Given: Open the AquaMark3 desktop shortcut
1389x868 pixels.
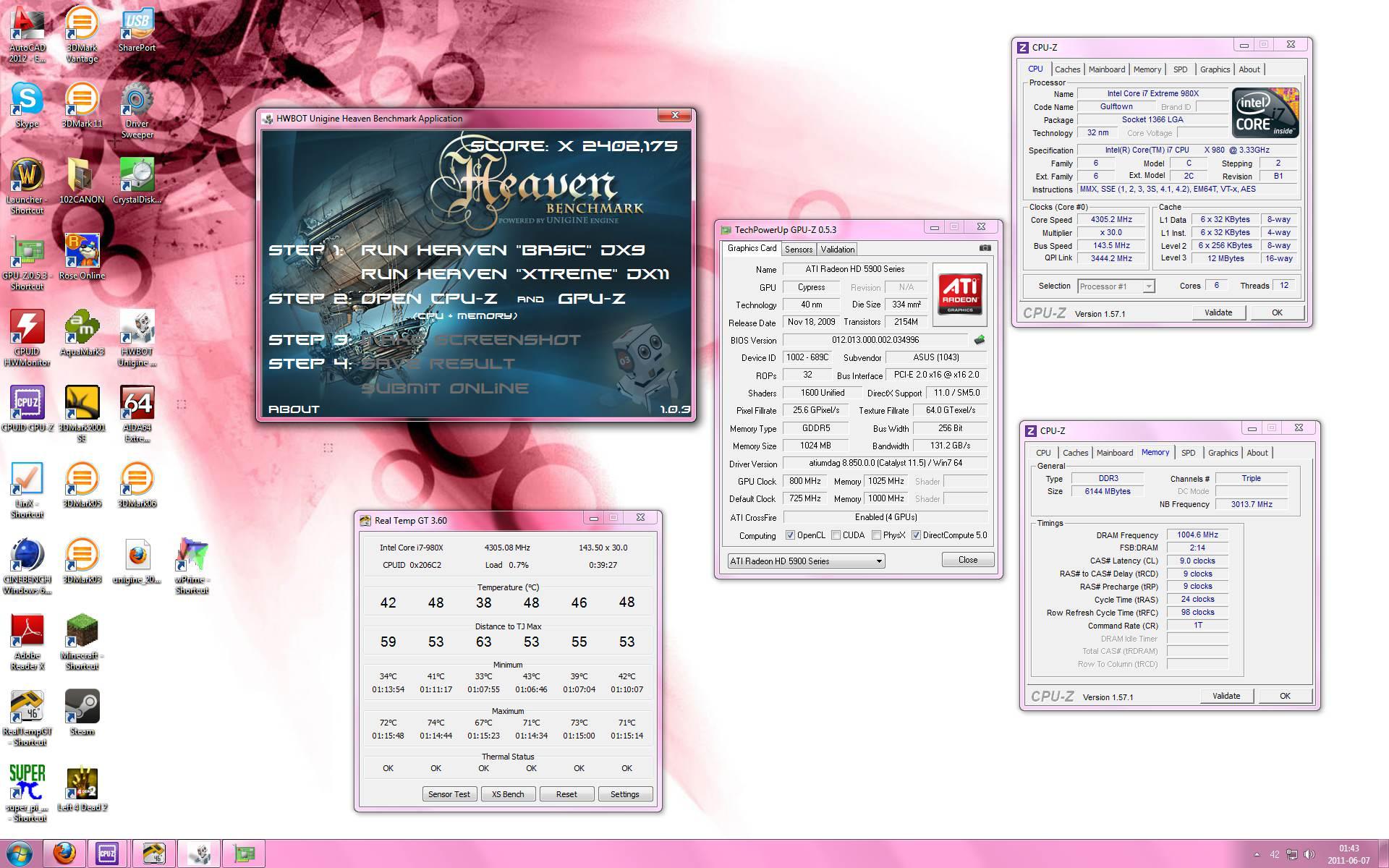Looking at the screenshot, I should 82,333.
